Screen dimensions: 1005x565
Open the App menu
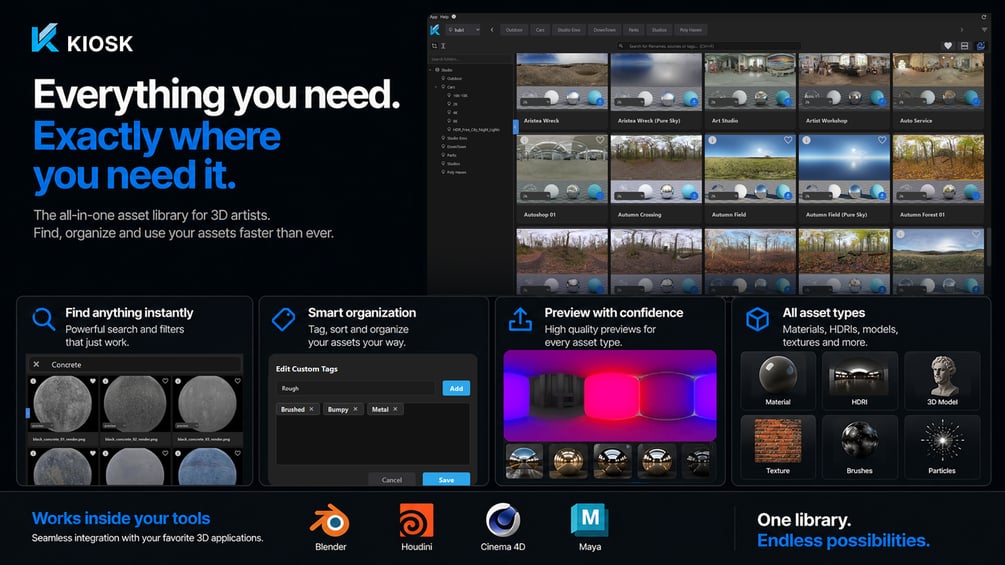point(433,17)
